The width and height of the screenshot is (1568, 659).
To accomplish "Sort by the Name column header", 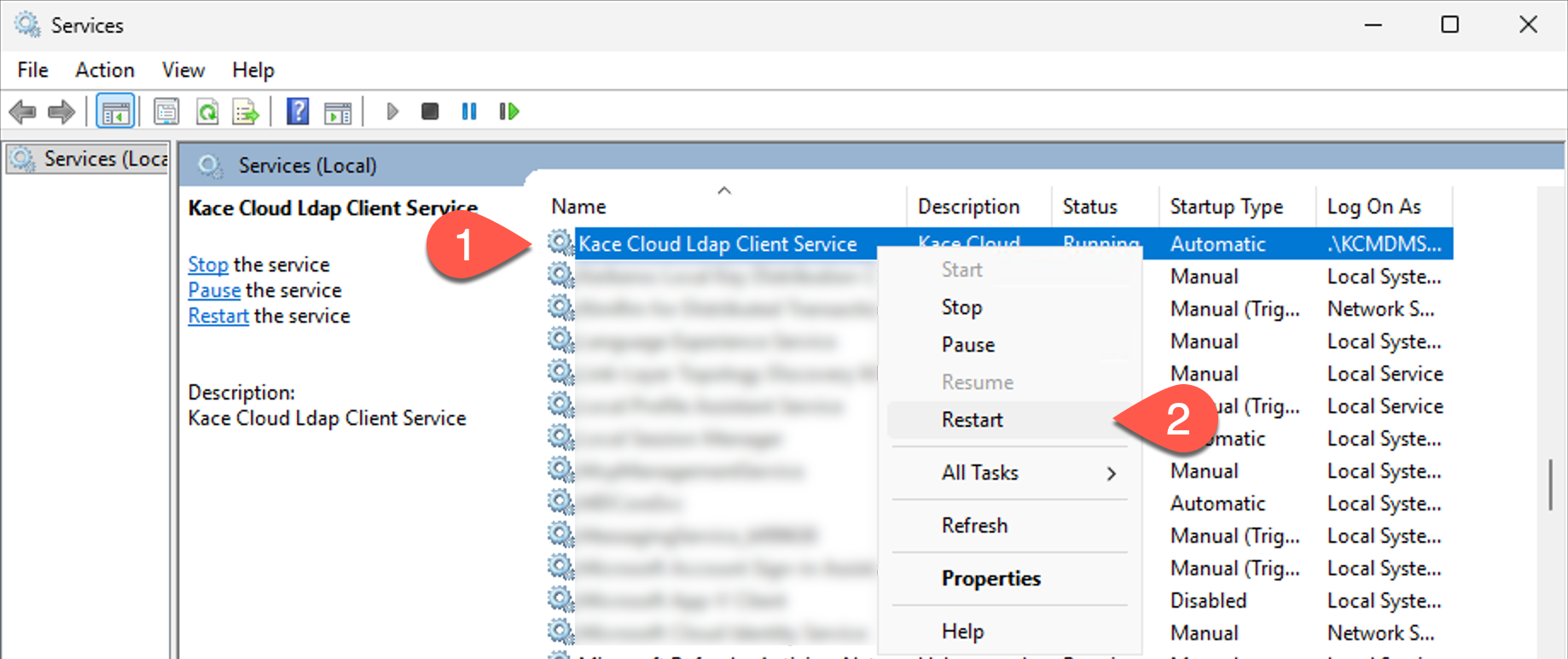I will [725, 207].
